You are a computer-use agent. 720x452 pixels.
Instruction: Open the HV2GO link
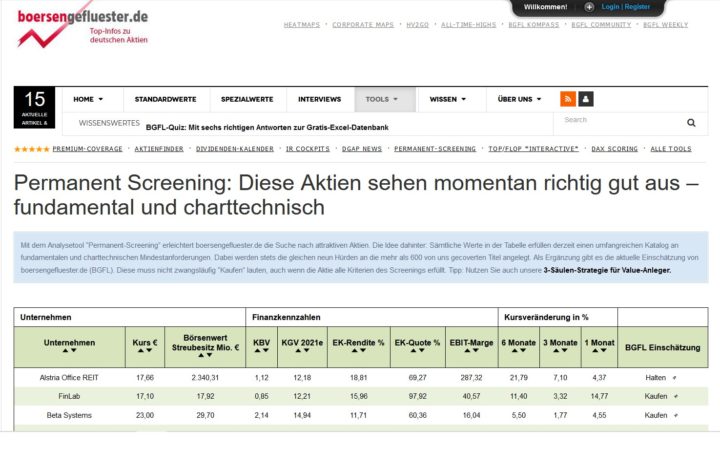(x=417, y=25)
